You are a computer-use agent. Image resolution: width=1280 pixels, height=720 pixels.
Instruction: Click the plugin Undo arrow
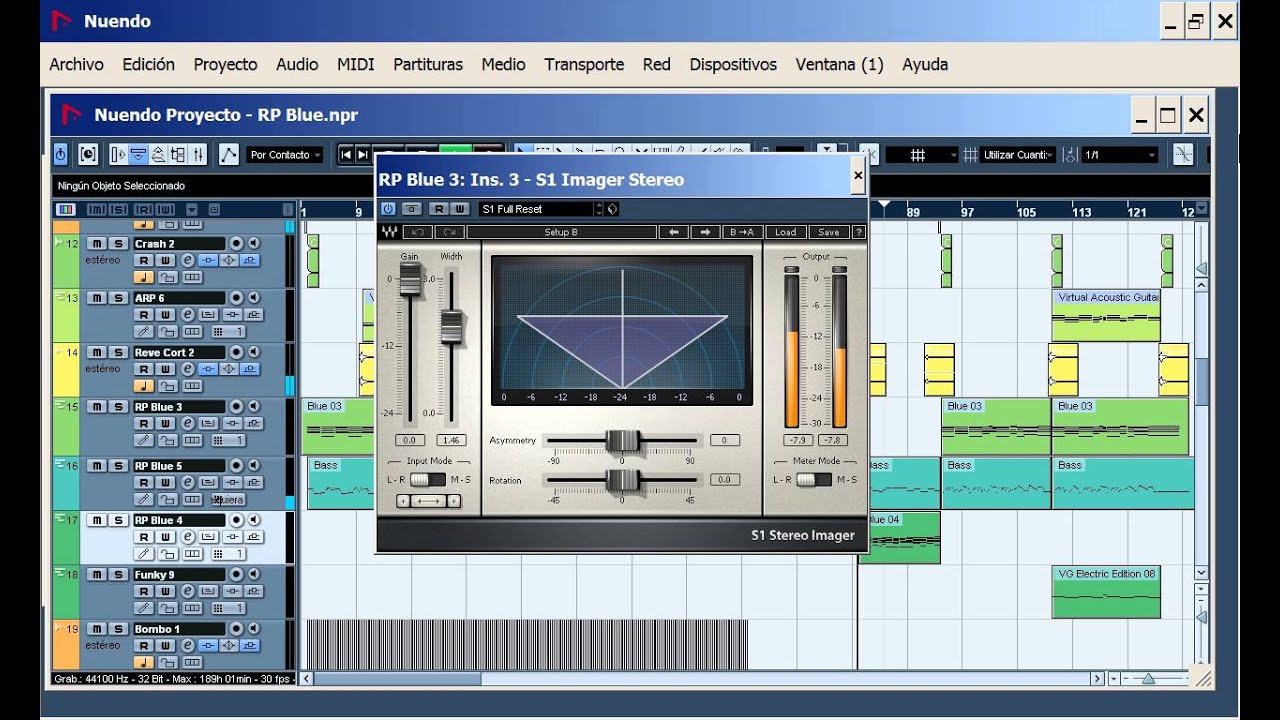pos(418,232)
